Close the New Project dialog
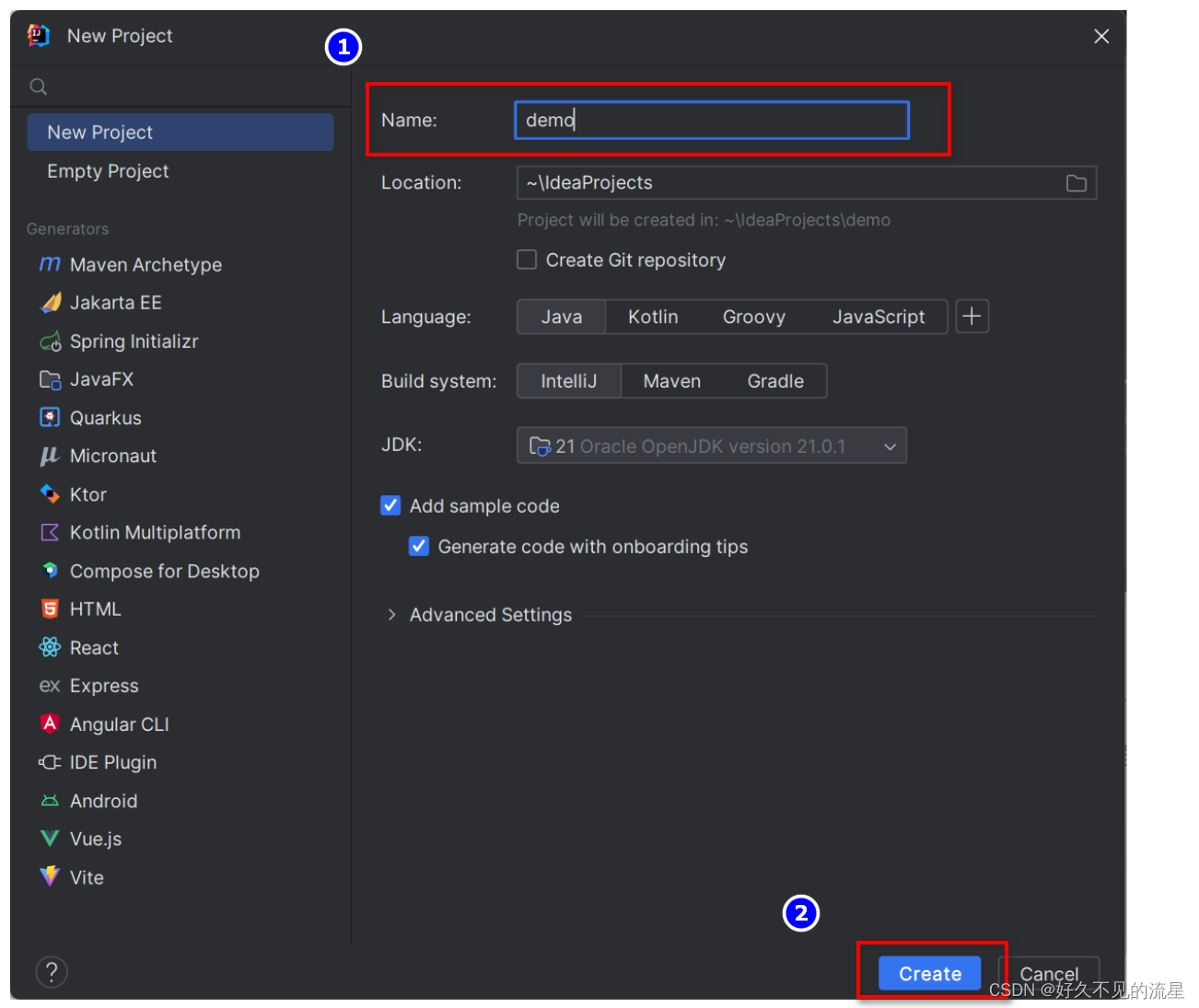The height and width of the screenshot is (1008, 1199). pyautogui.click(x=1101, y=36)
